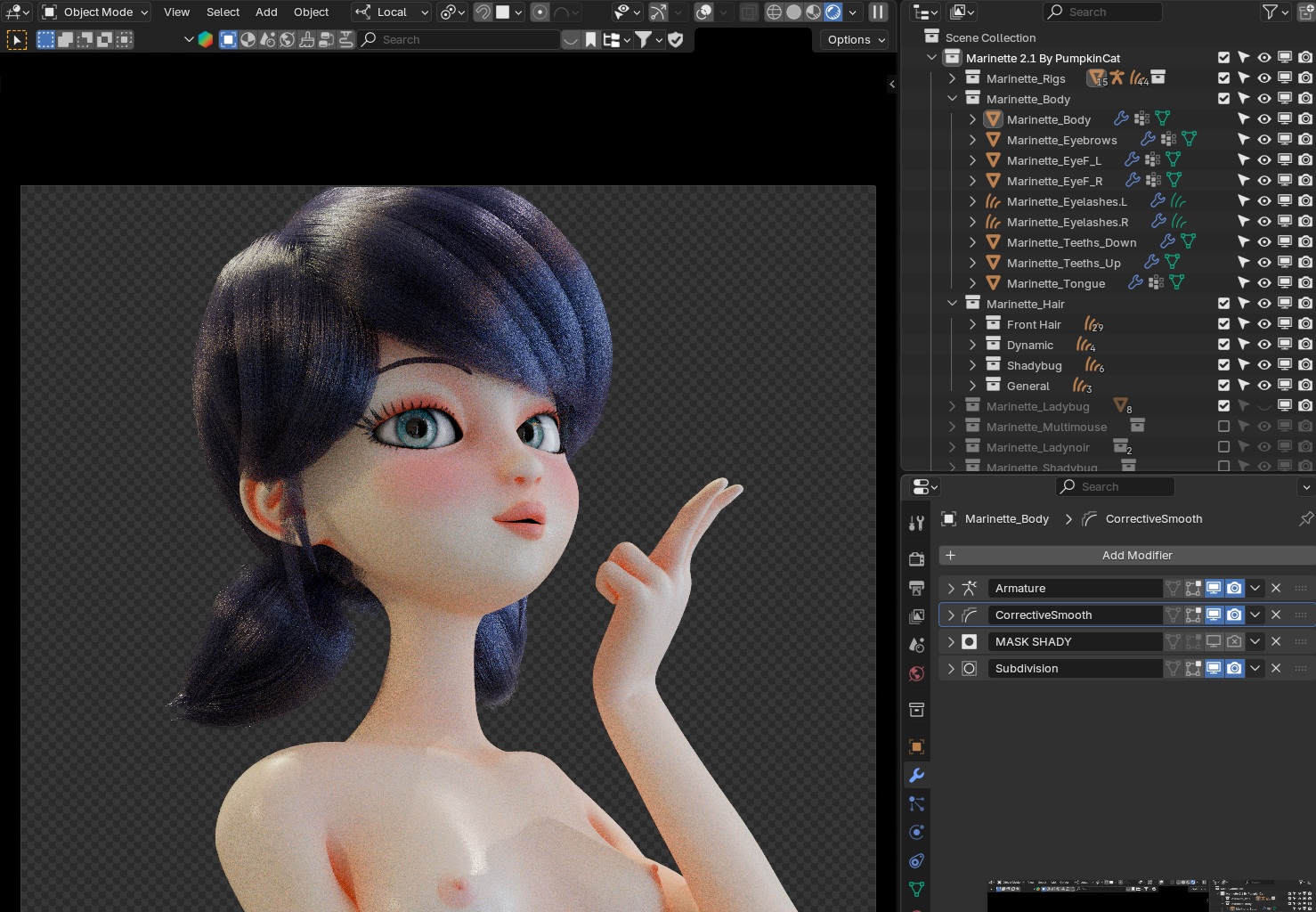Expand Marinette_Ladybug collection in outliner
The image size is (1316, 912).
[x=952, y=406]
